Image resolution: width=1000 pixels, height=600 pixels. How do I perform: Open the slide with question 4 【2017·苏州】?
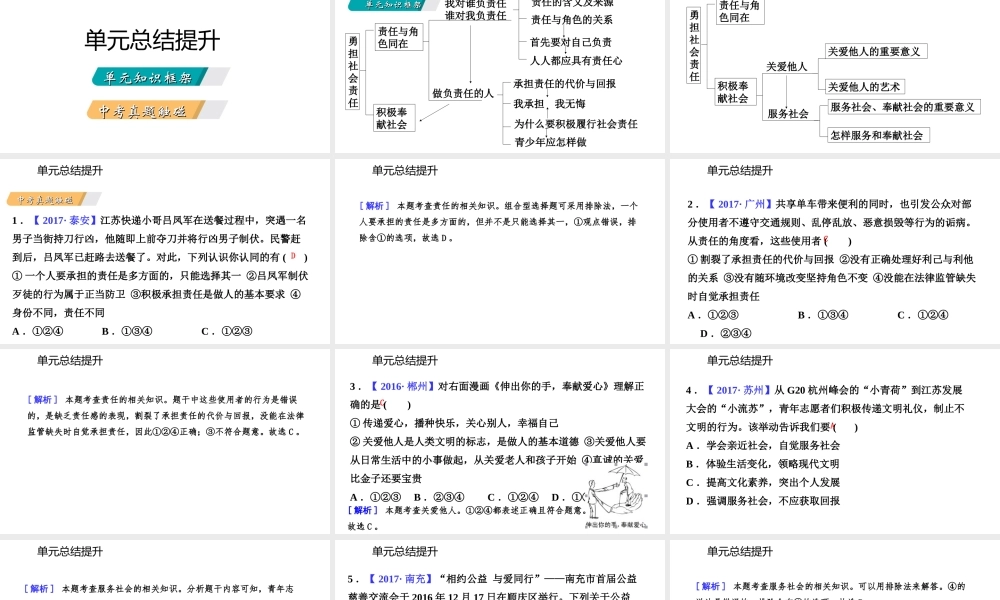[x=835, y=441]
